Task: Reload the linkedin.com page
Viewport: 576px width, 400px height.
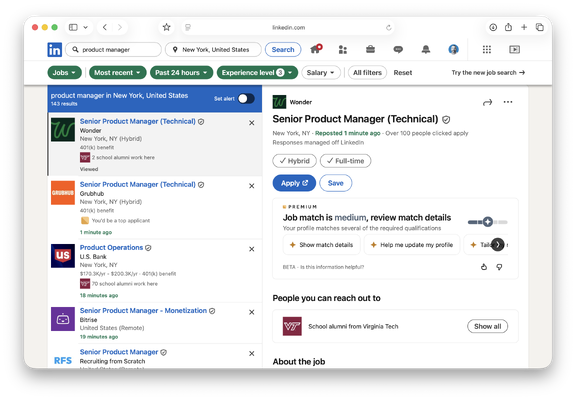Action: pos(389,28)
